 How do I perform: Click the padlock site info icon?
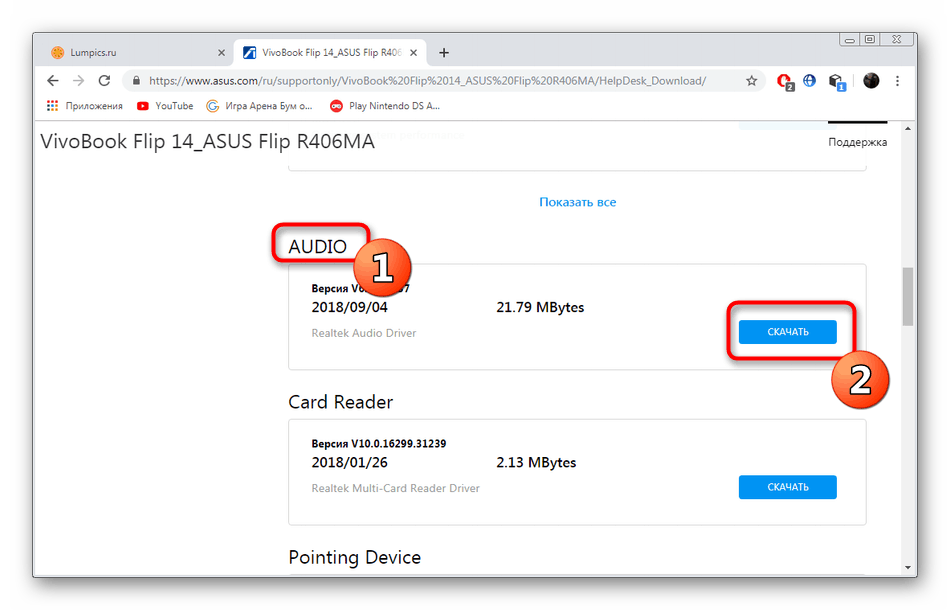(x=136, y=81)
